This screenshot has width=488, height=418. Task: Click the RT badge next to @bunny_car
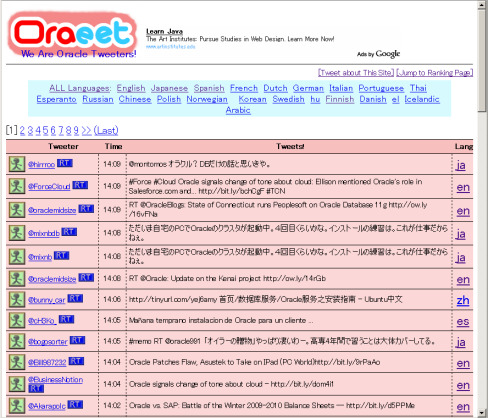click(x=75, y=298)
